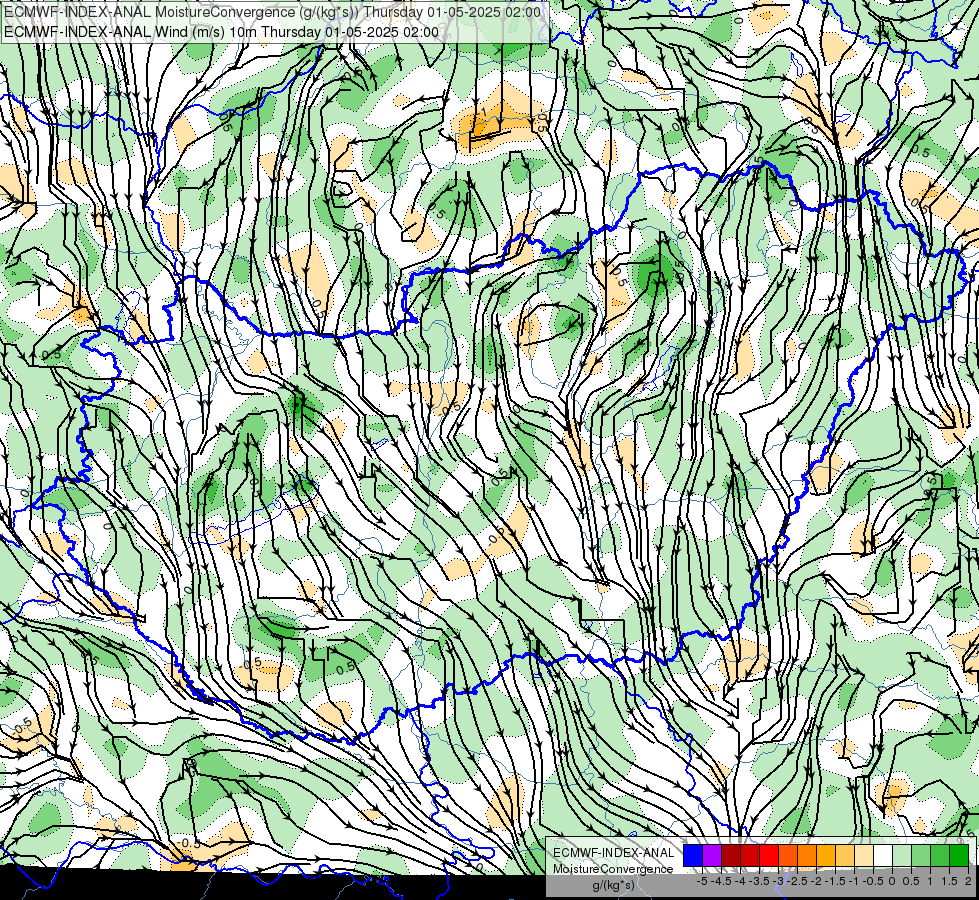Click the -5 tick label on legend scale
Viewport: 979px width, 900px height.
702,881
